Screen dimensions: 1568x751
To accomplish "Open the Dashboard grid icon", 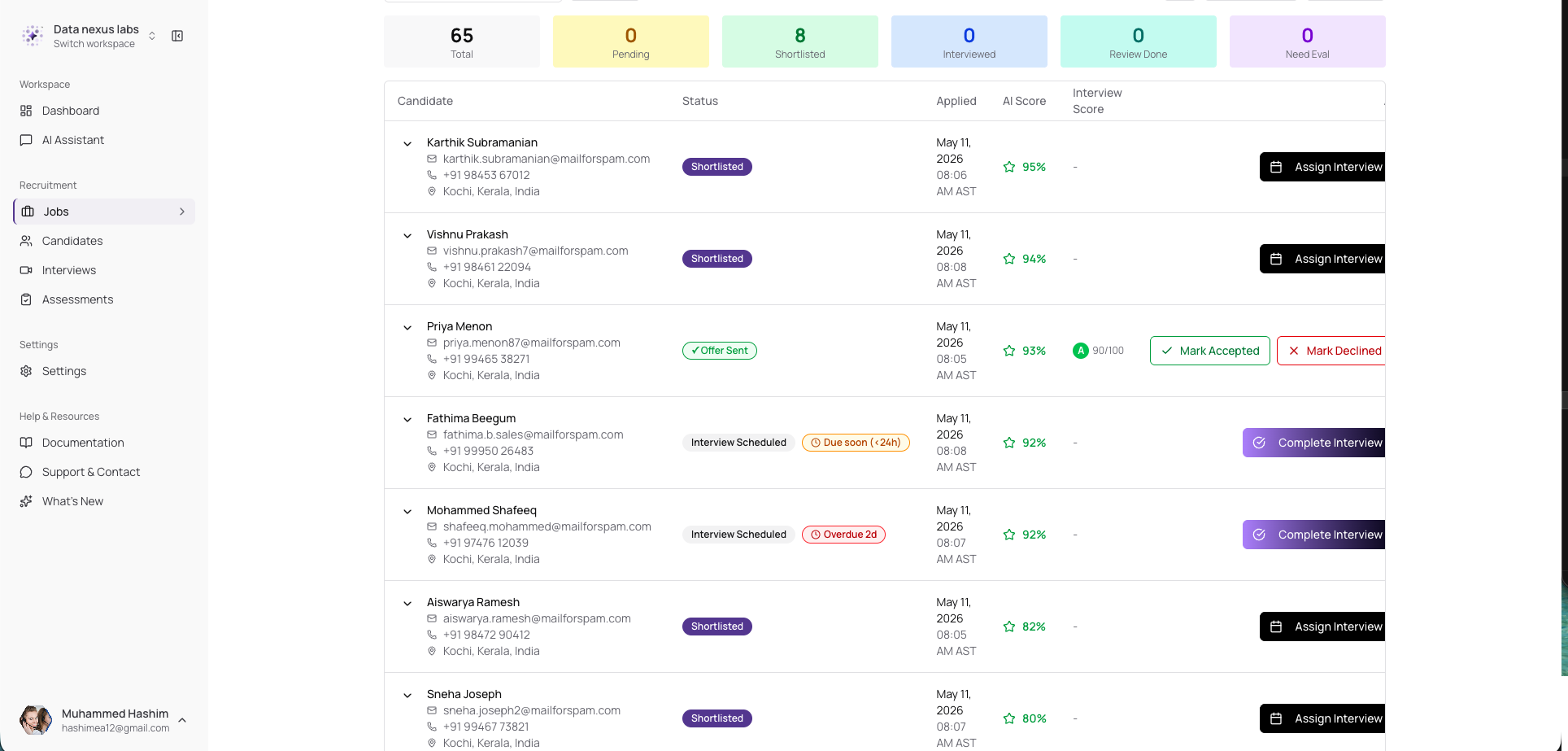I will coord(26,111).
